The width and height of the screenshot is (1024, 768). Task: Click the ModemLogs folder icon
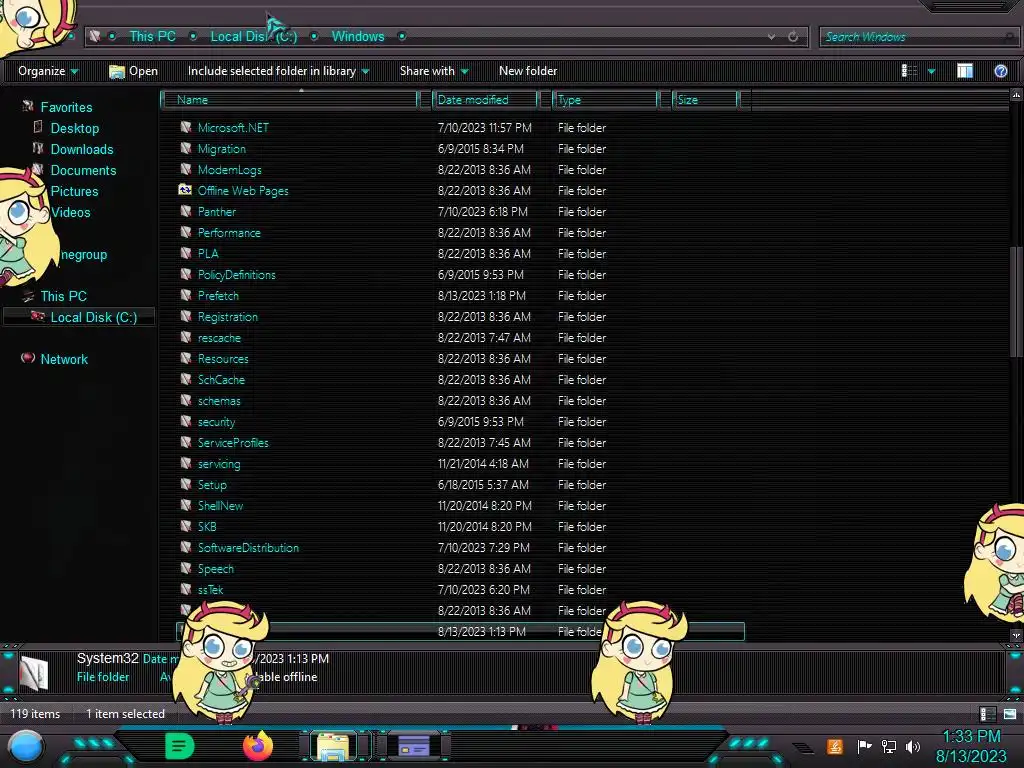[x=185, y=169]
